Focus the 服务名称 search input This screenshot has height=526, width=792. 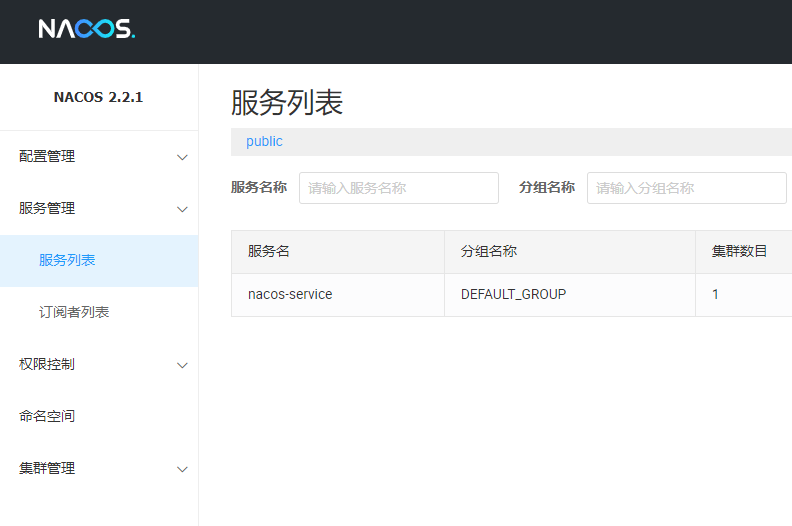(x=398, y=188)
